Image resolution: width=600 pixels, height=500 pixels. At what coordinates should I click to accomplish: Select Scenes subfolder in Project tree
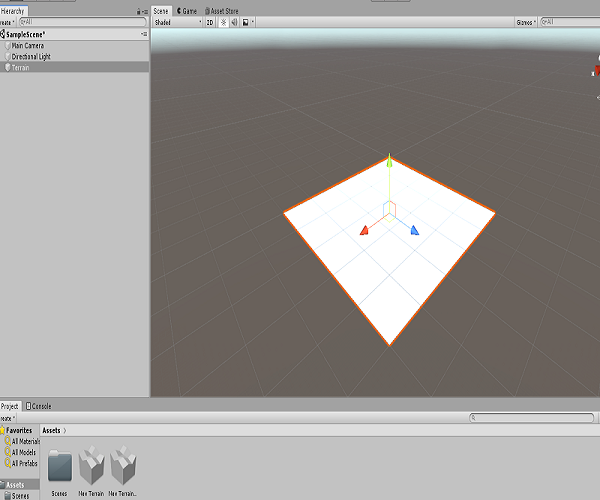[20, 496]
